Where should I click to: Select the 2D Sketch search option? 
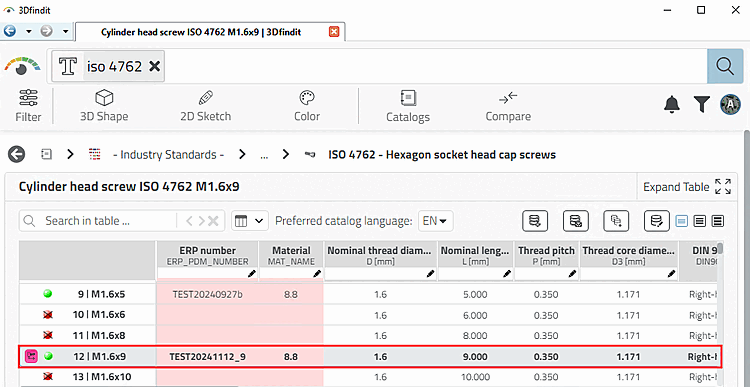[x=205, y=106]
